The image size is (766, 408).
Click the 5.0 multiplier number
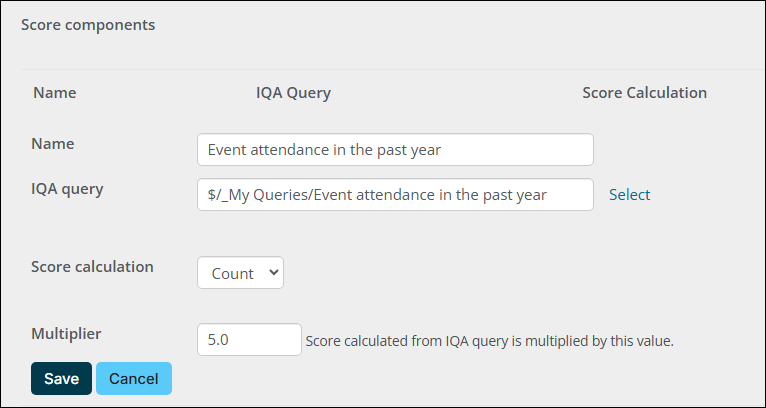218,340
